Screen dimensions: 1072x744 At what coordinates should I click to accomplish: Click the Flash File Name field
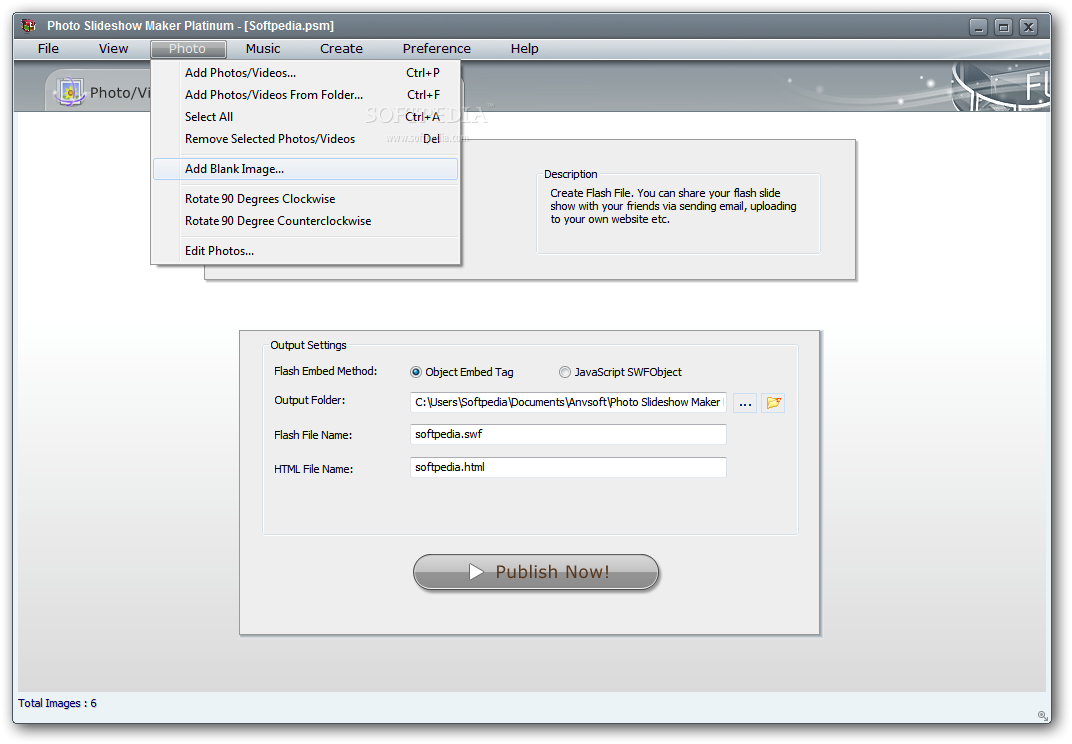(x=568, y=434)
